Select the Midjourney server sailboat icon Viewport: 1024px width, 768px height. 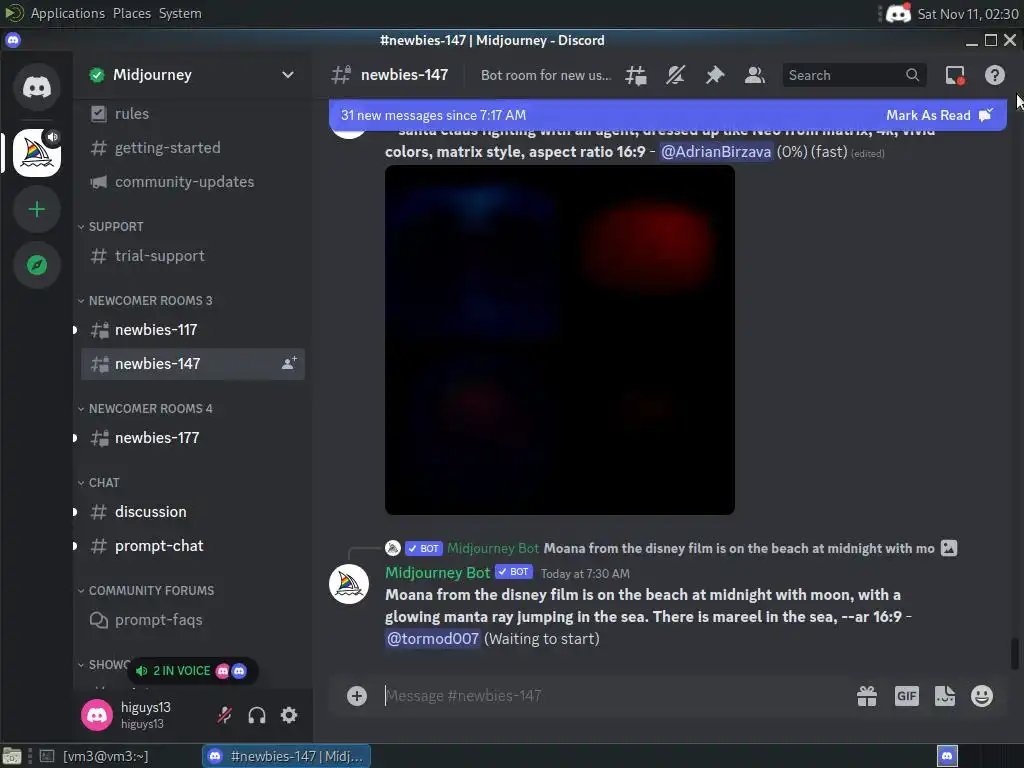coord(37,153)
